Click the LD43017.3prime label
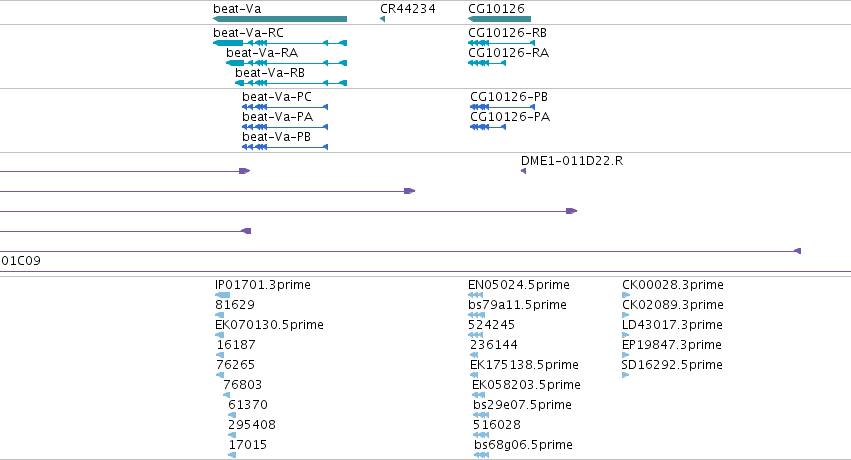851x460 pixels. (672, 324)
